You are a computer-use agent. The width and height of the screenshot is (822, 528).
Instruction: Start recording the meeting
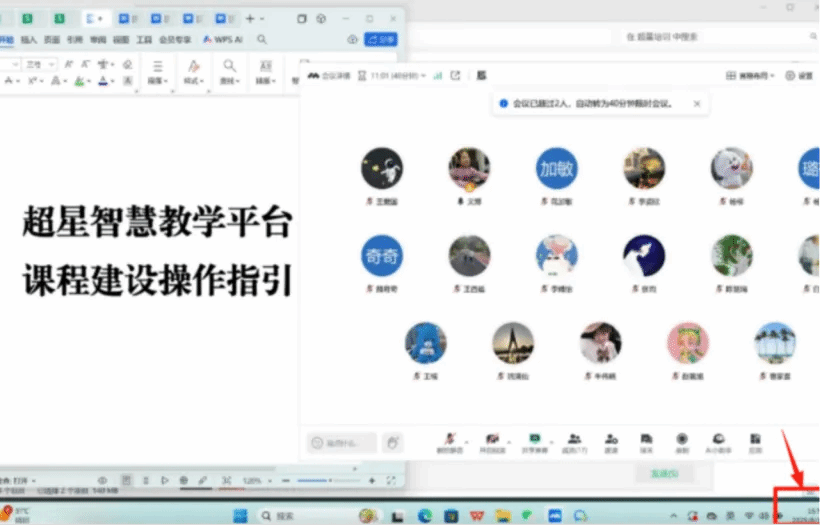682,441
